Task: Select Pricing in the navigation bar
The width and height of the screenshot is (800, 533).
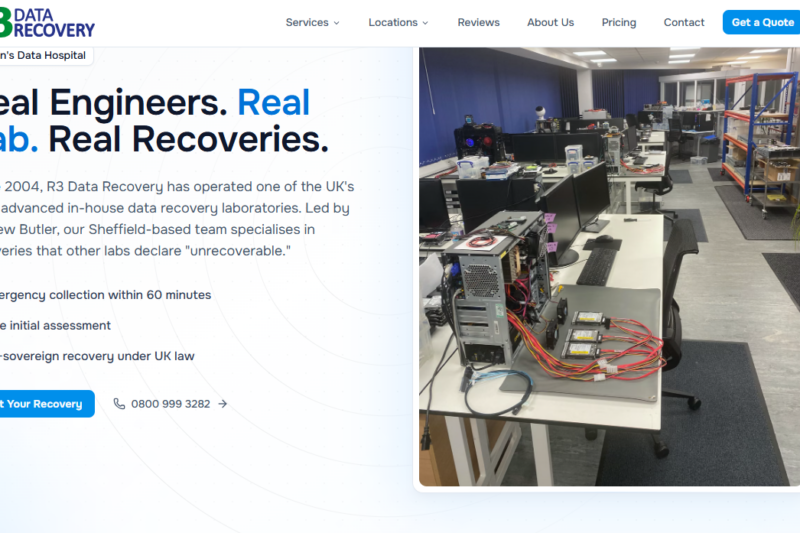Action: pos(619,22)
